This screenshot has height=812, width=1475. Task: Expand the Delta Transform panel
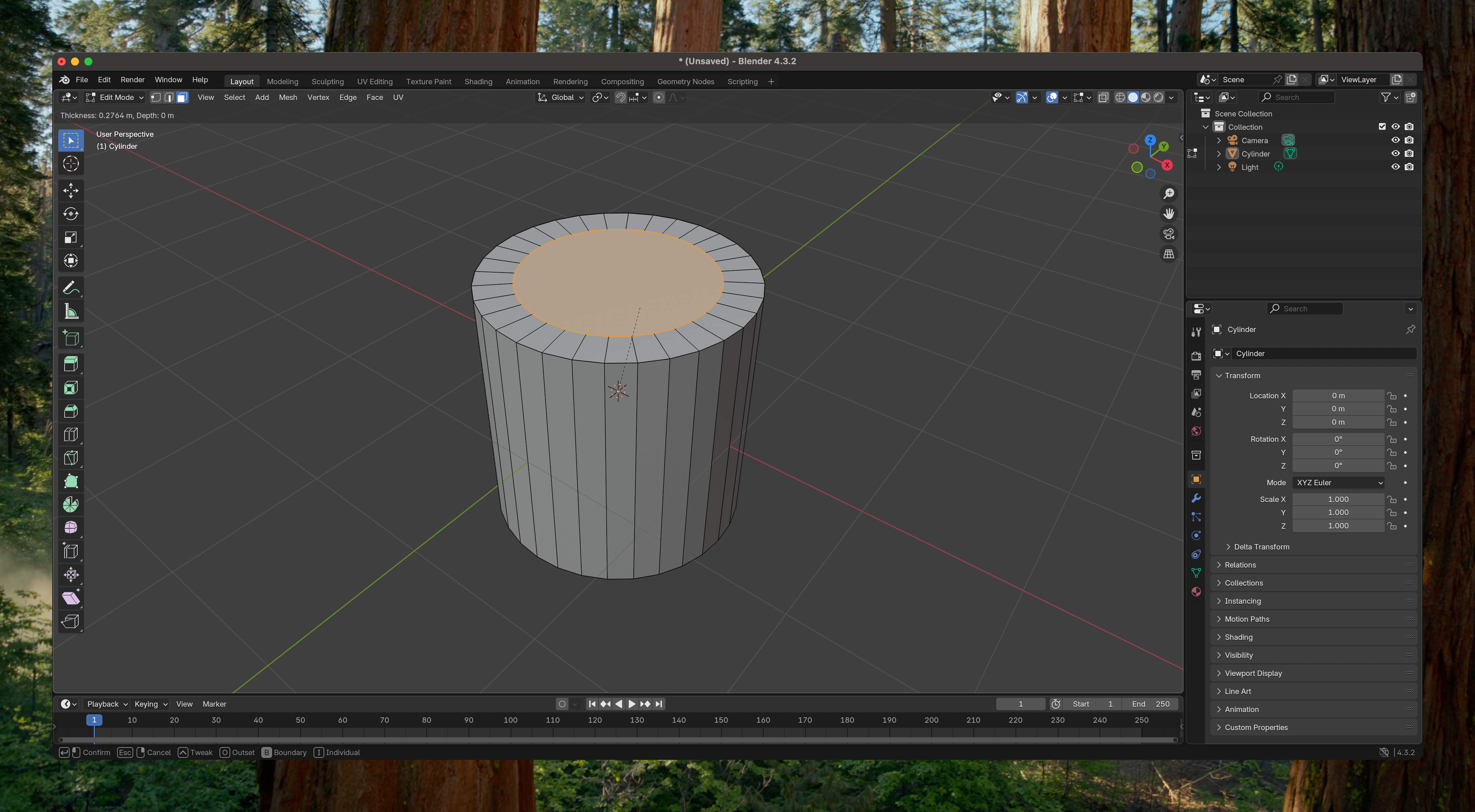click(x=1262, y=546)
